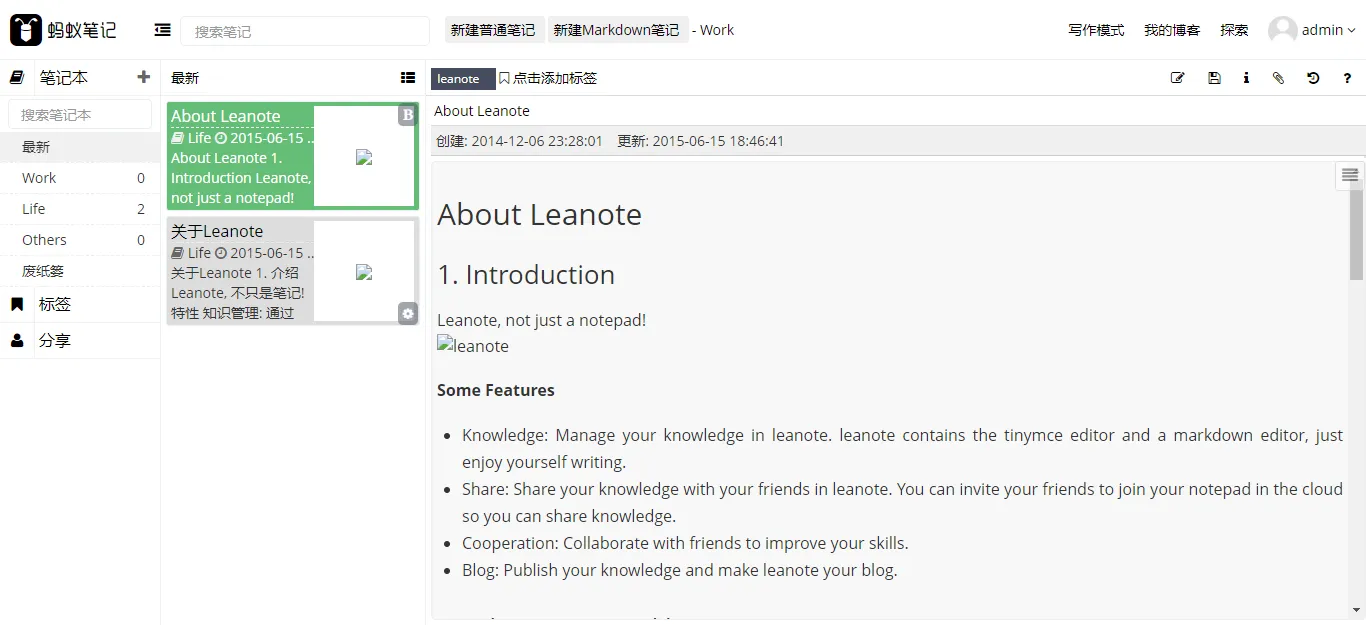Open My Blog (我的博客) link
The height and width of the screenshot is (625, 1366).
coord(1172,30)
